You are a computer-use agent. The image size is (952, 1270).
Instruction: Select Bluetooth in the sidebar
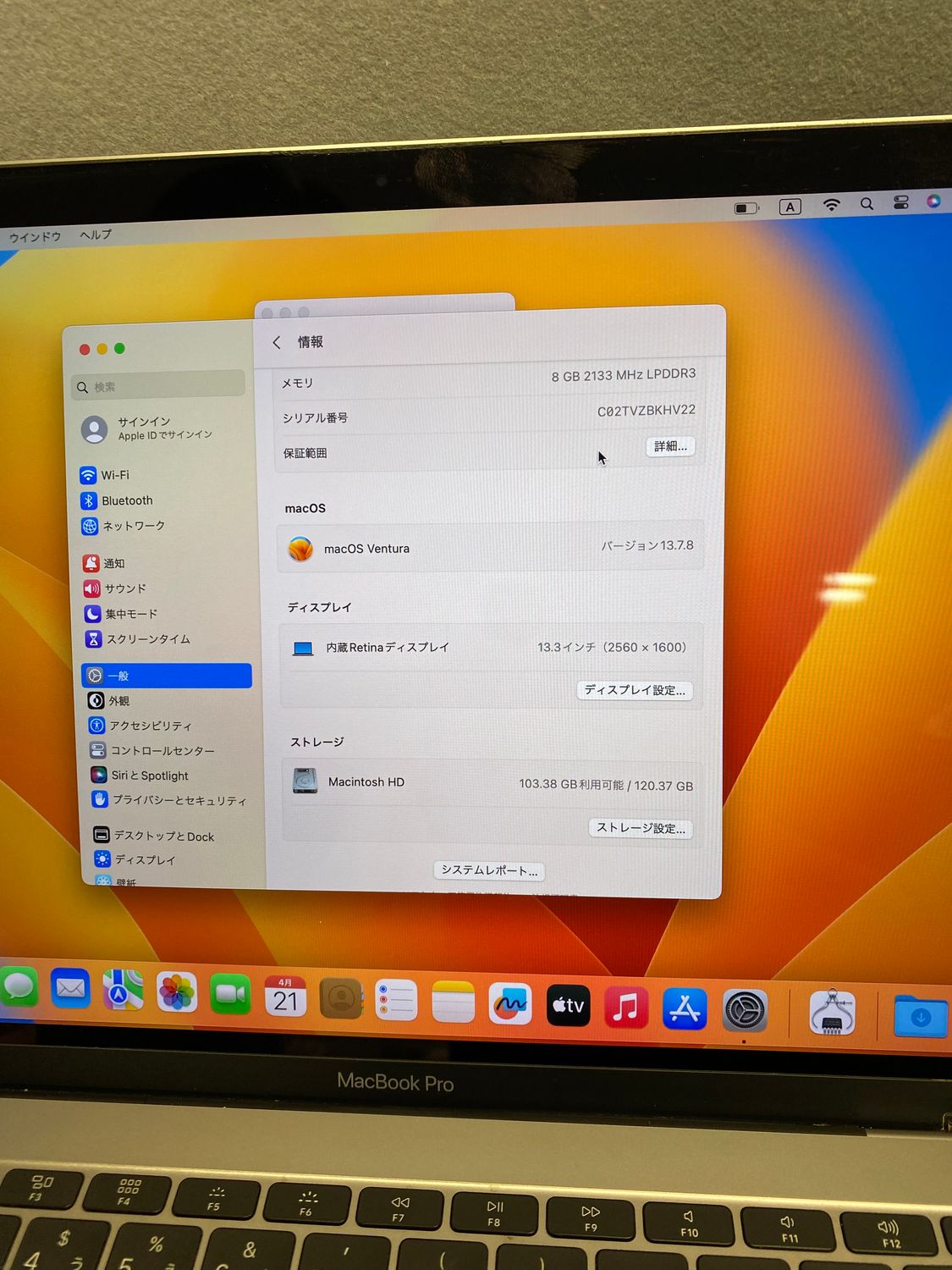[x=126, y=500]
